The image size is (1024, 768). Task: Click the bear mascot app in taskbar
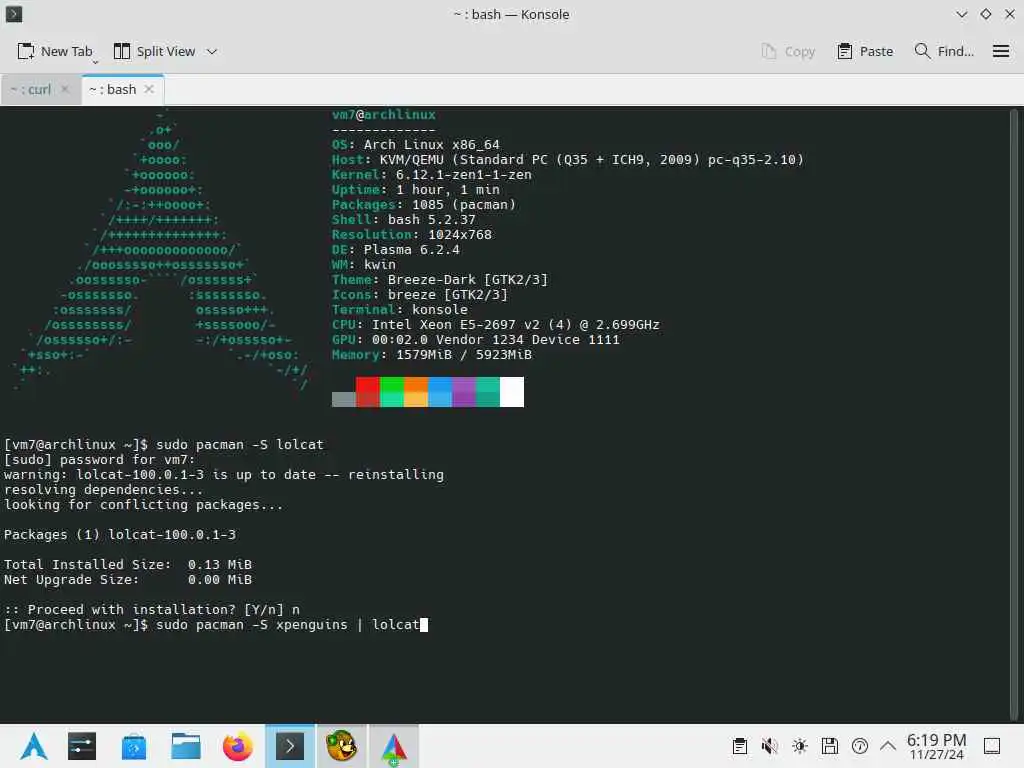(x=342, y=746)
